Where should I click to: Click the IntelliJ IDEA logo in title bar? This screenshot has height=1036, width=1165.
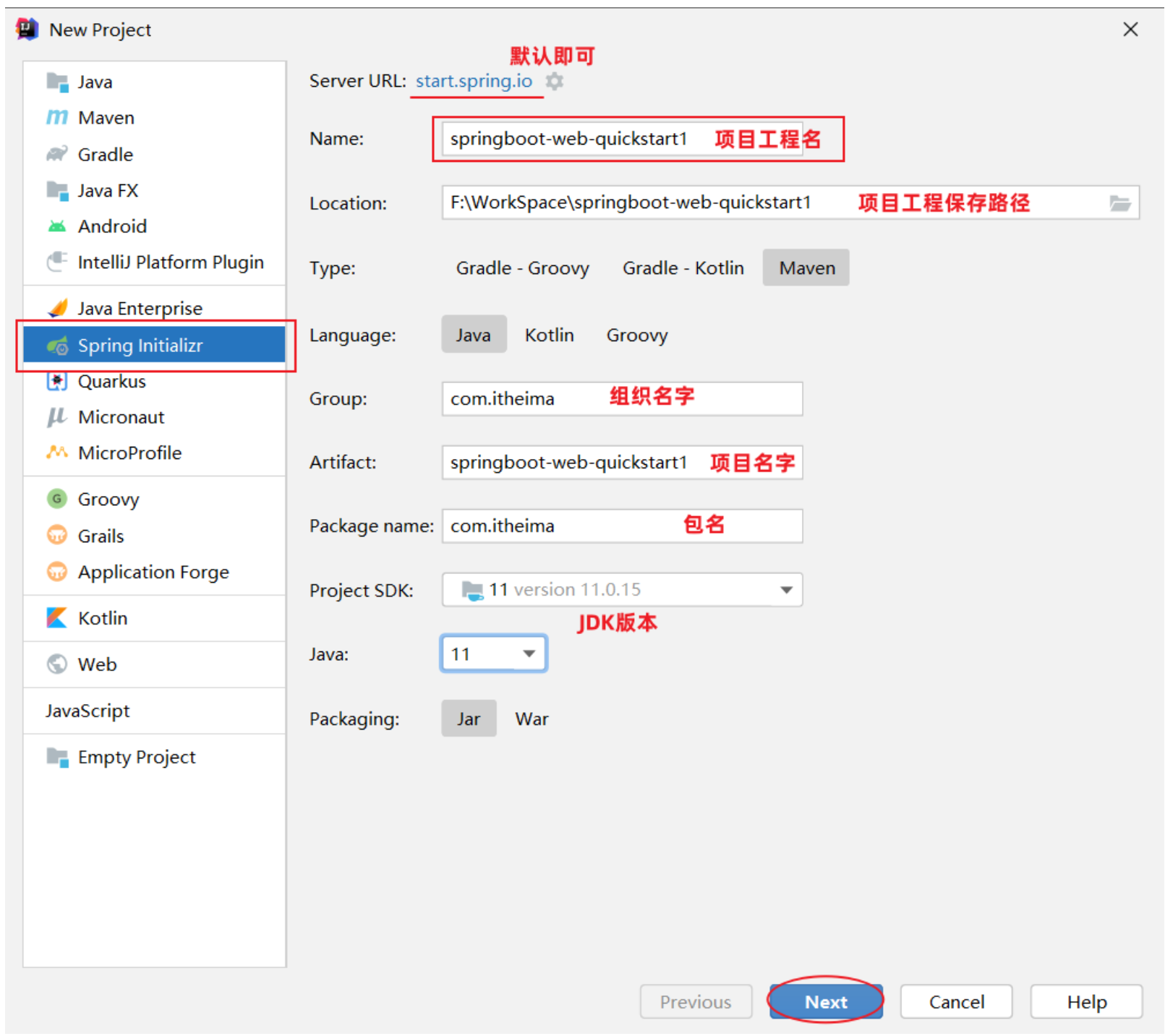(27, 30)
